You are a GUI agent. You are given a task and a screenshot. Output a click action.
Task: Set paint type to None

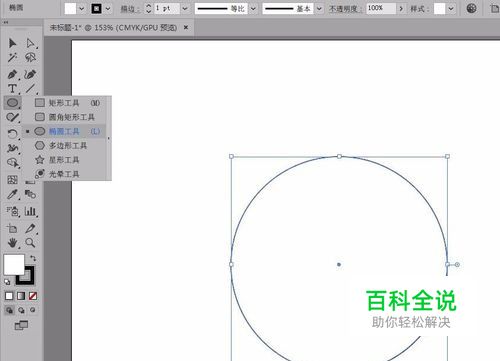tap(33, 296)
